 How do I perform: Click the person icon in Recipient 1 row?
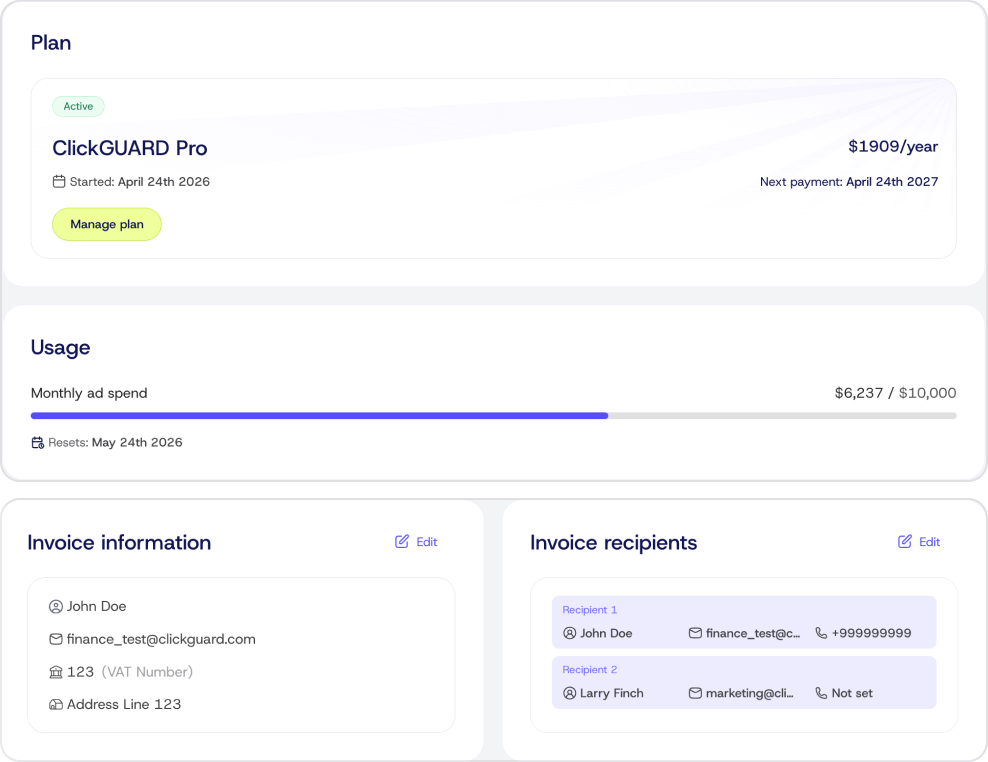pos(570,633)
